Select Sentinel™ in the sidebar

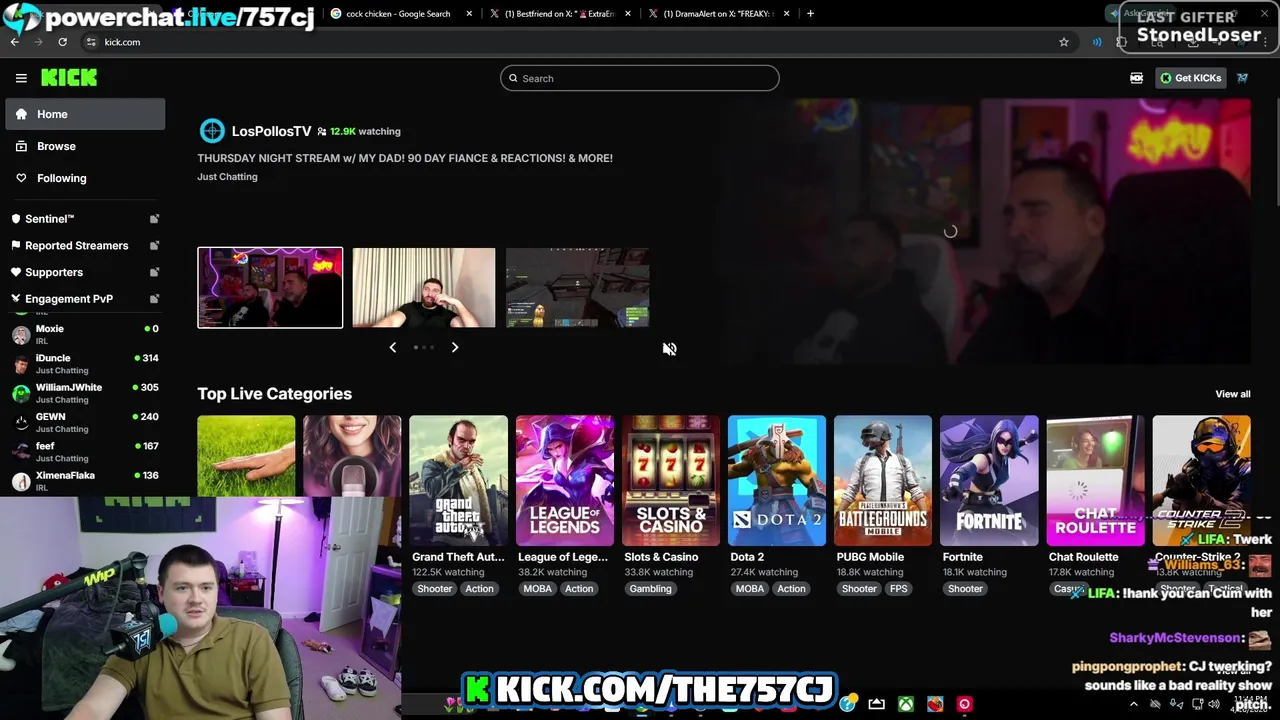click(x=49, y=219)
